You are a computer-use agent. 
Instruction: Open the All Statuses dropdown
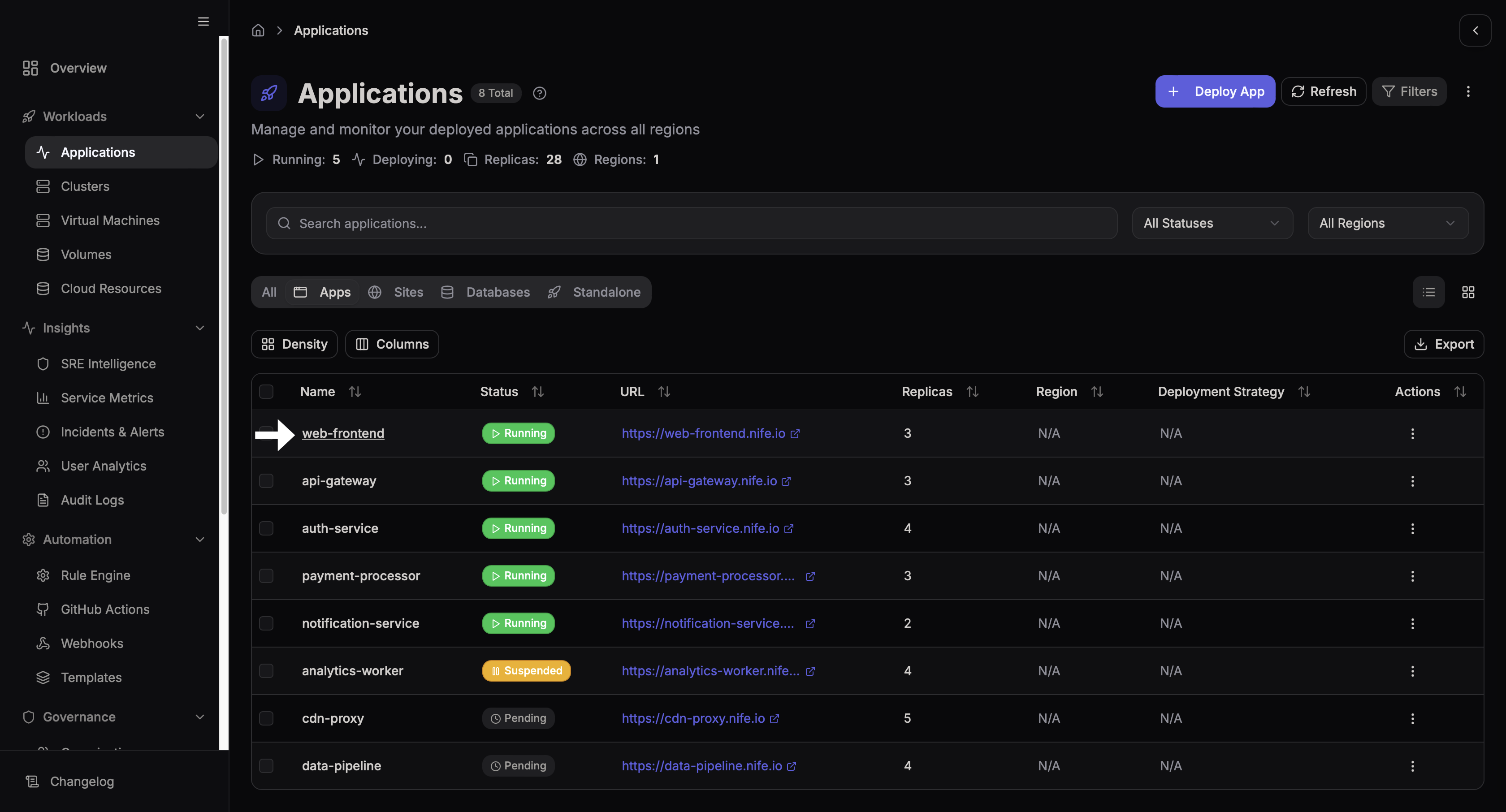(x=1212, y=223)
